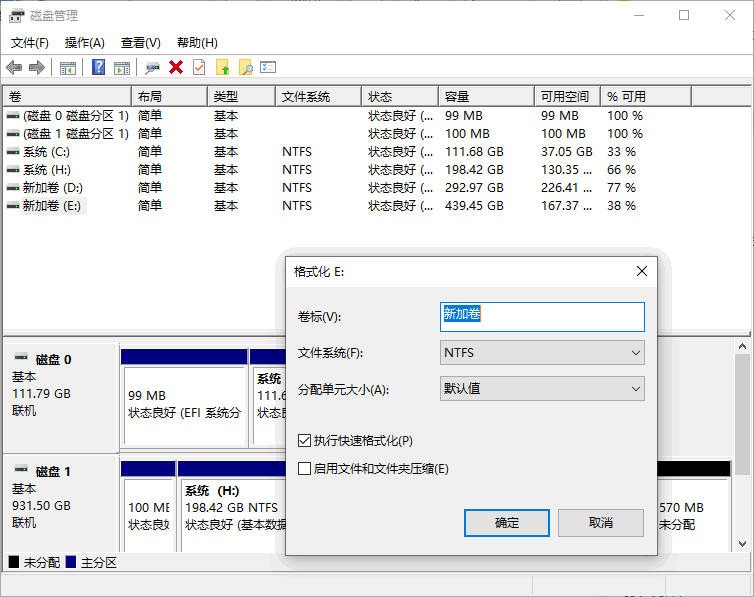
Task: Click the forward arrow toolbar icon
Action: click(x=37, y=67)
